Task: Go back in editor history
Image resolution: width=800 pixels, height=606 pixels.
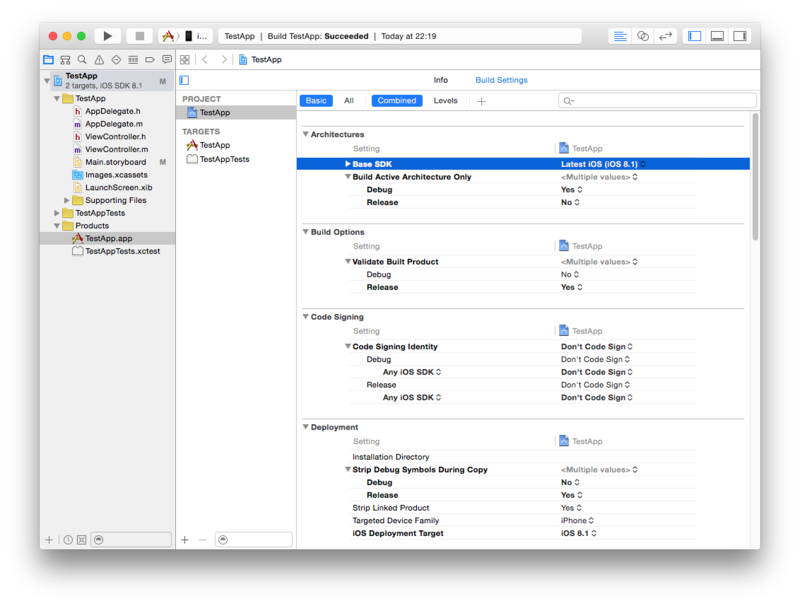Action: pyautogui.click(x=205, y=60)
